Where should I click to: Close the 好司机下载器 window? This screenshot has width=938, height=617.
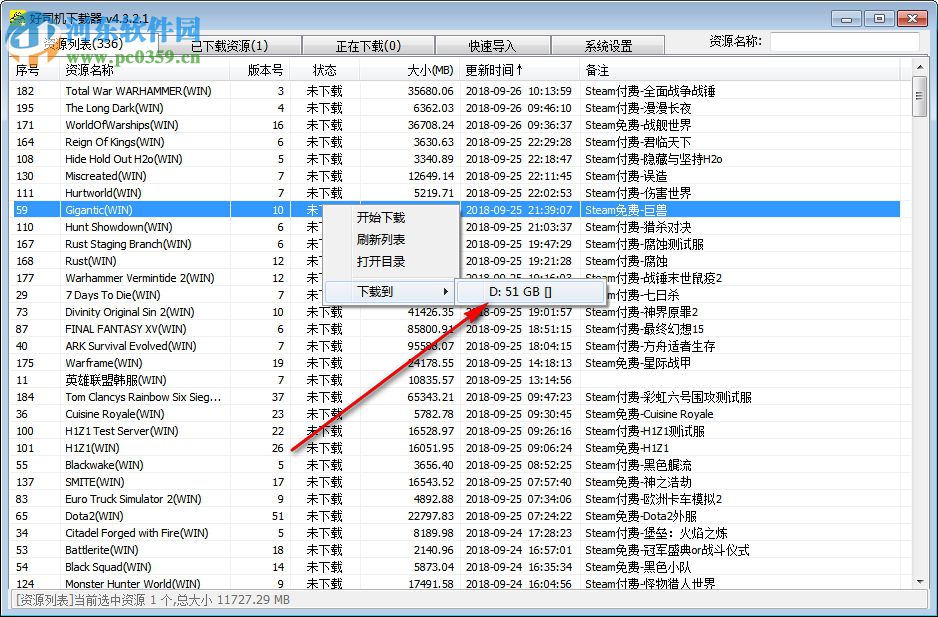tap(912, 19)
